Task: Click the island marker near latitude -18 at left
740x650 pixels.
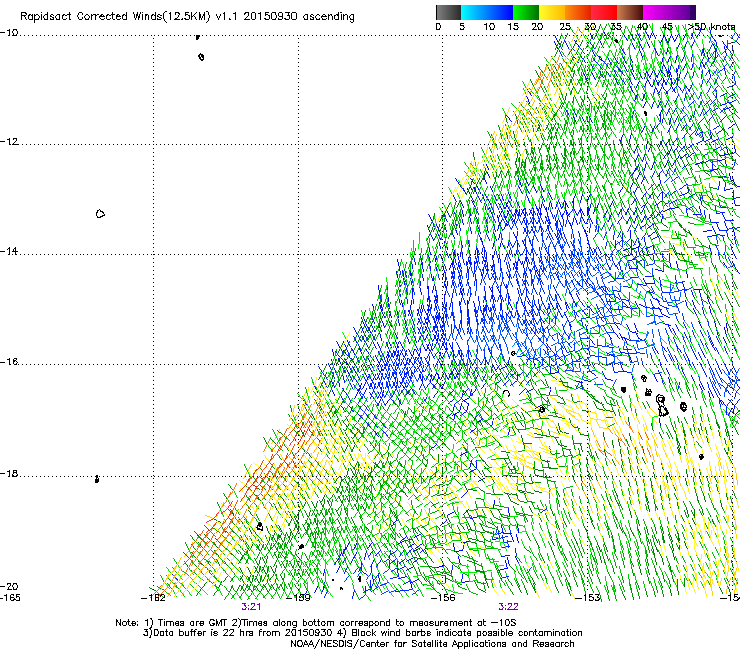Action: [97, 479]
